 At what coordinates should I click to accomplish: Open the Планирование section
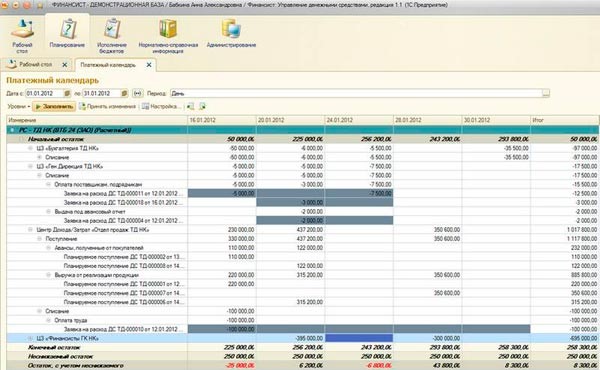[x=67, y=34]
